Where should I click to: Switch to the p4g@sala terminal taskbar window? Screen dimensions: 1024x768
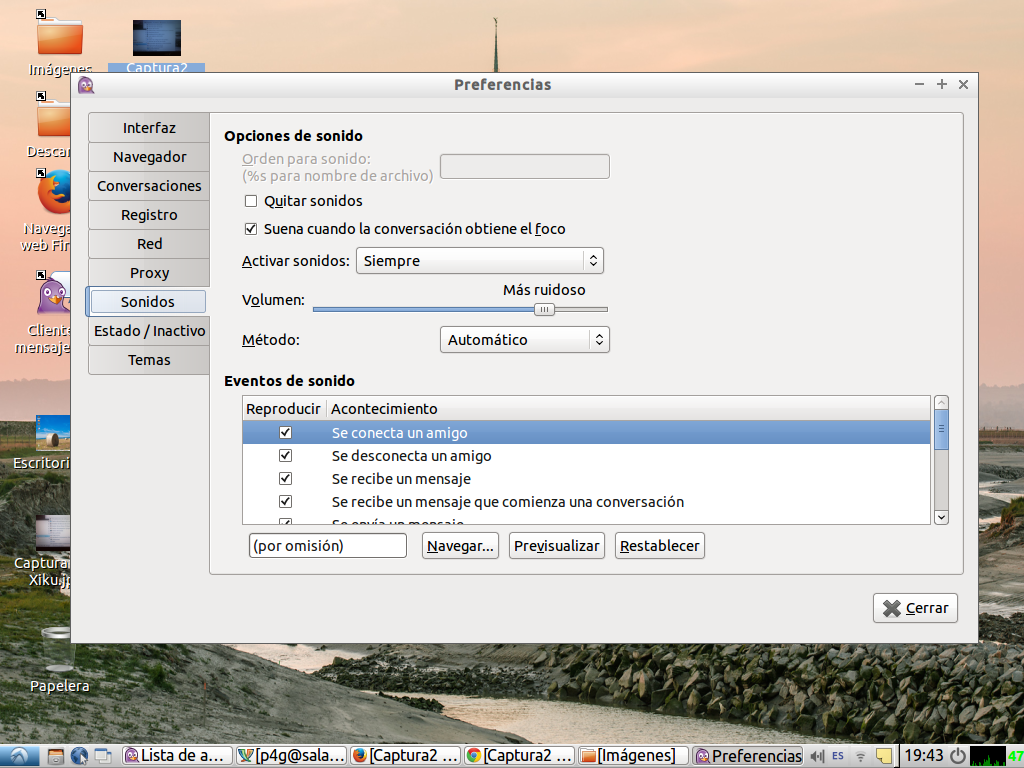coord(291,756)
